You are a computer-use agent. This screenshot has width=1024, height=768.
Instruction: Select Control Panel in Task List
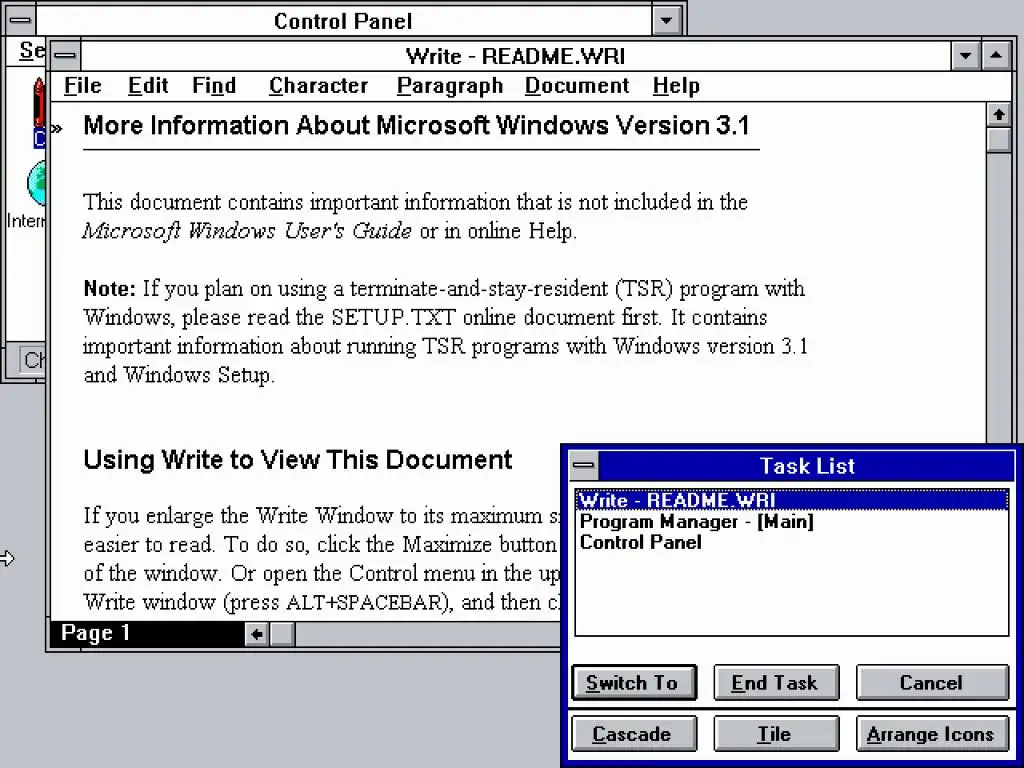[x=792, y=542]
